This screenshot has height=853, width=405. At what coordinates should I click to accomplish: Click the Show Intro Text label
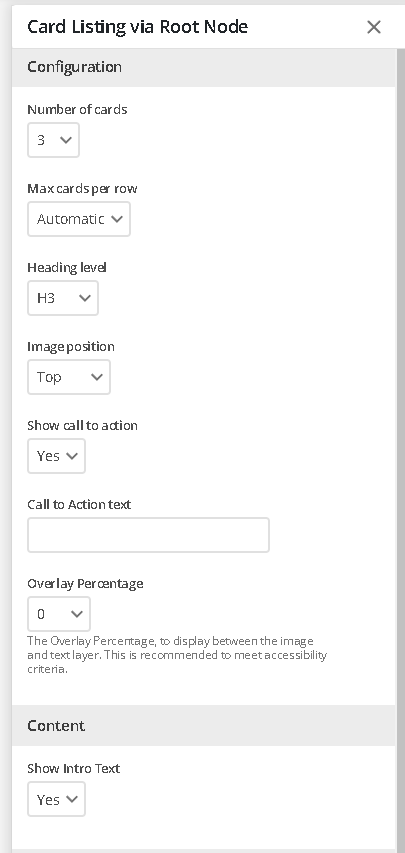point(73,768)
